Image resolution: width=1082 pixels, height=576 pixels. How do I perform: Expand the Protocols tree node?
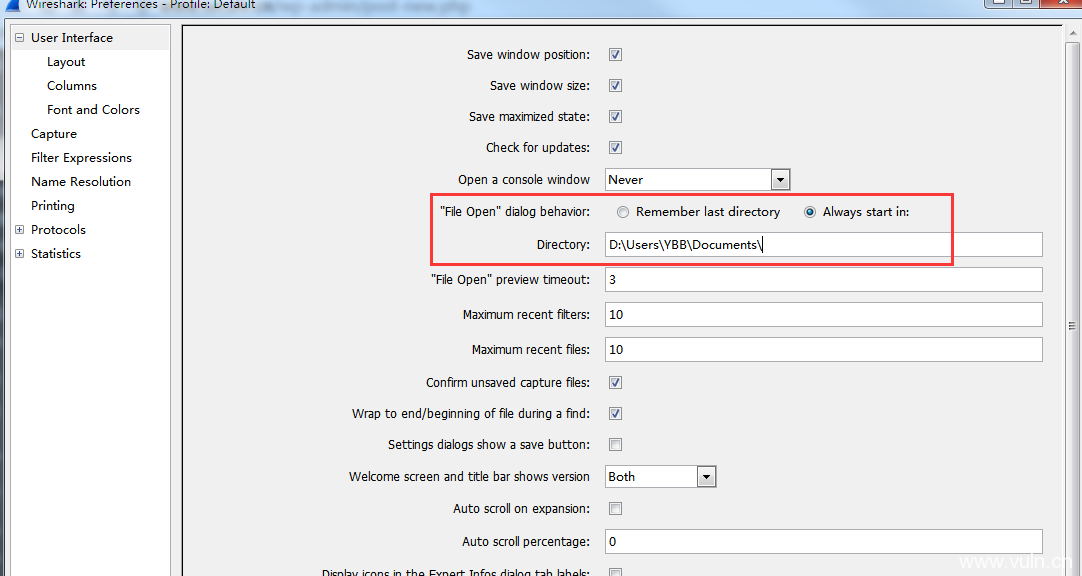19,230
